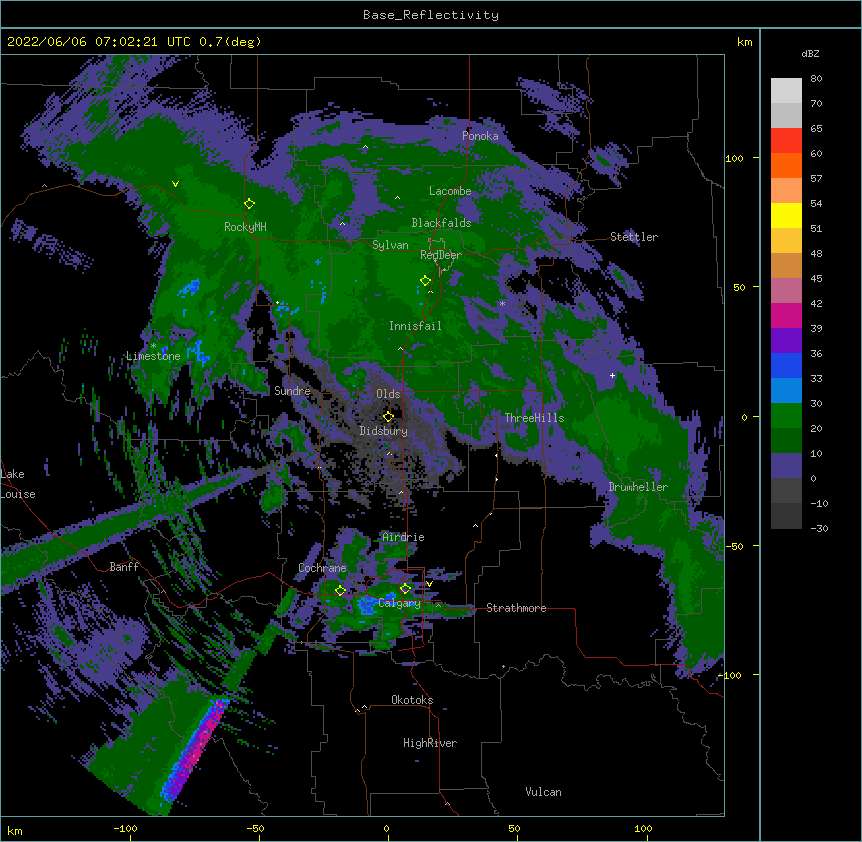Image resolution: width=862 pixels, height=842 pixels.
Task: Click the Drumheller label
Action: point(638,487)
